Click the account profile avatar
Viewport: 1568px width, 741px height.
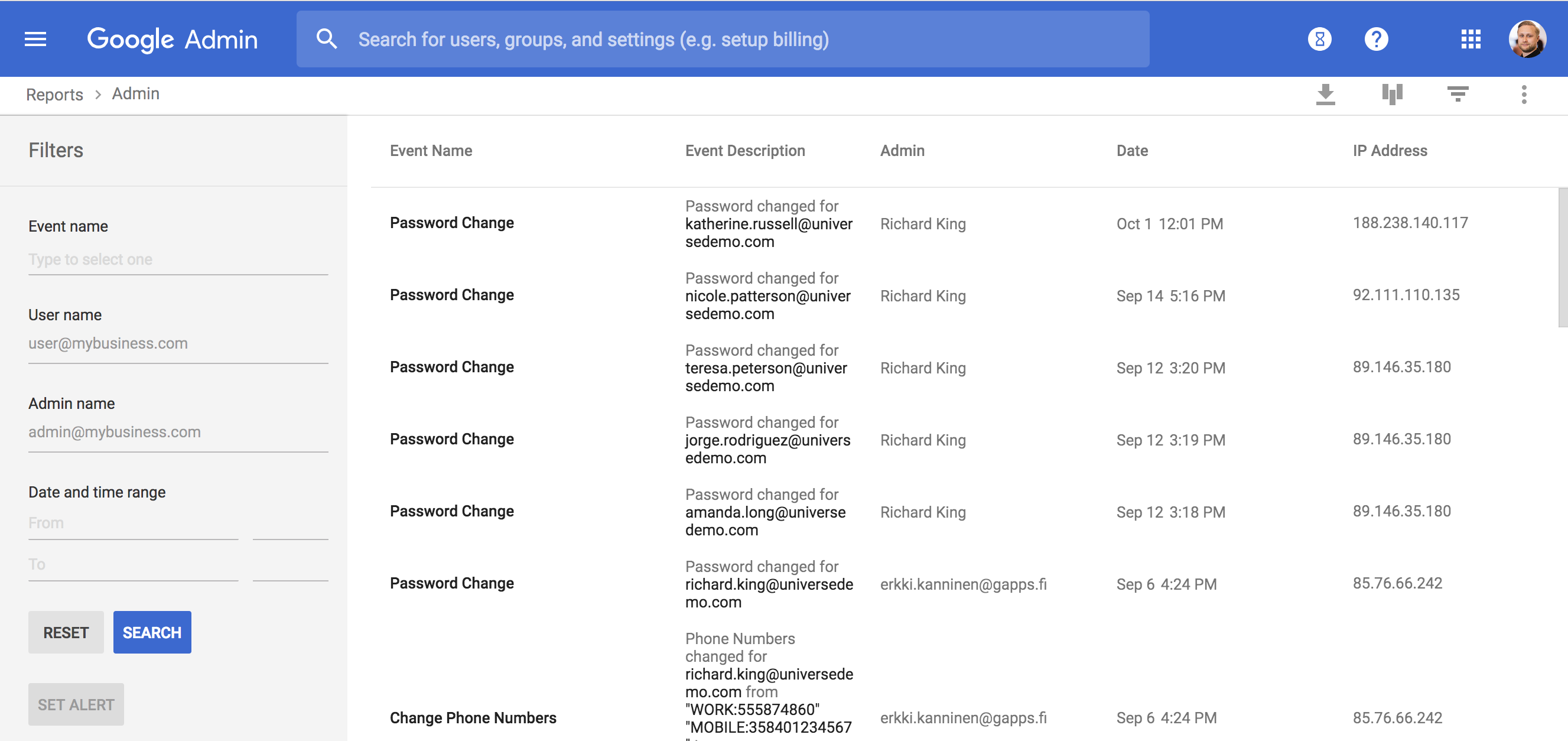[1527, 40]
